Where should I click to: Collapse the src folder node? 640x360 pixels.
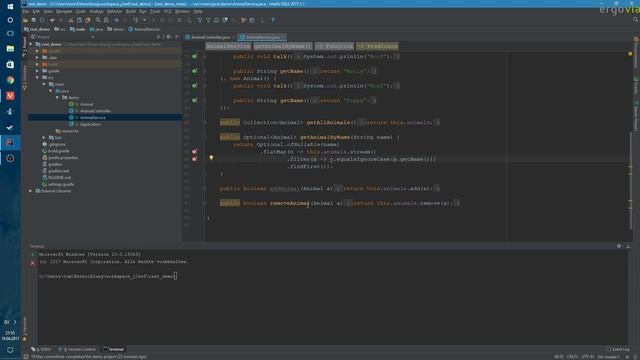37,77
